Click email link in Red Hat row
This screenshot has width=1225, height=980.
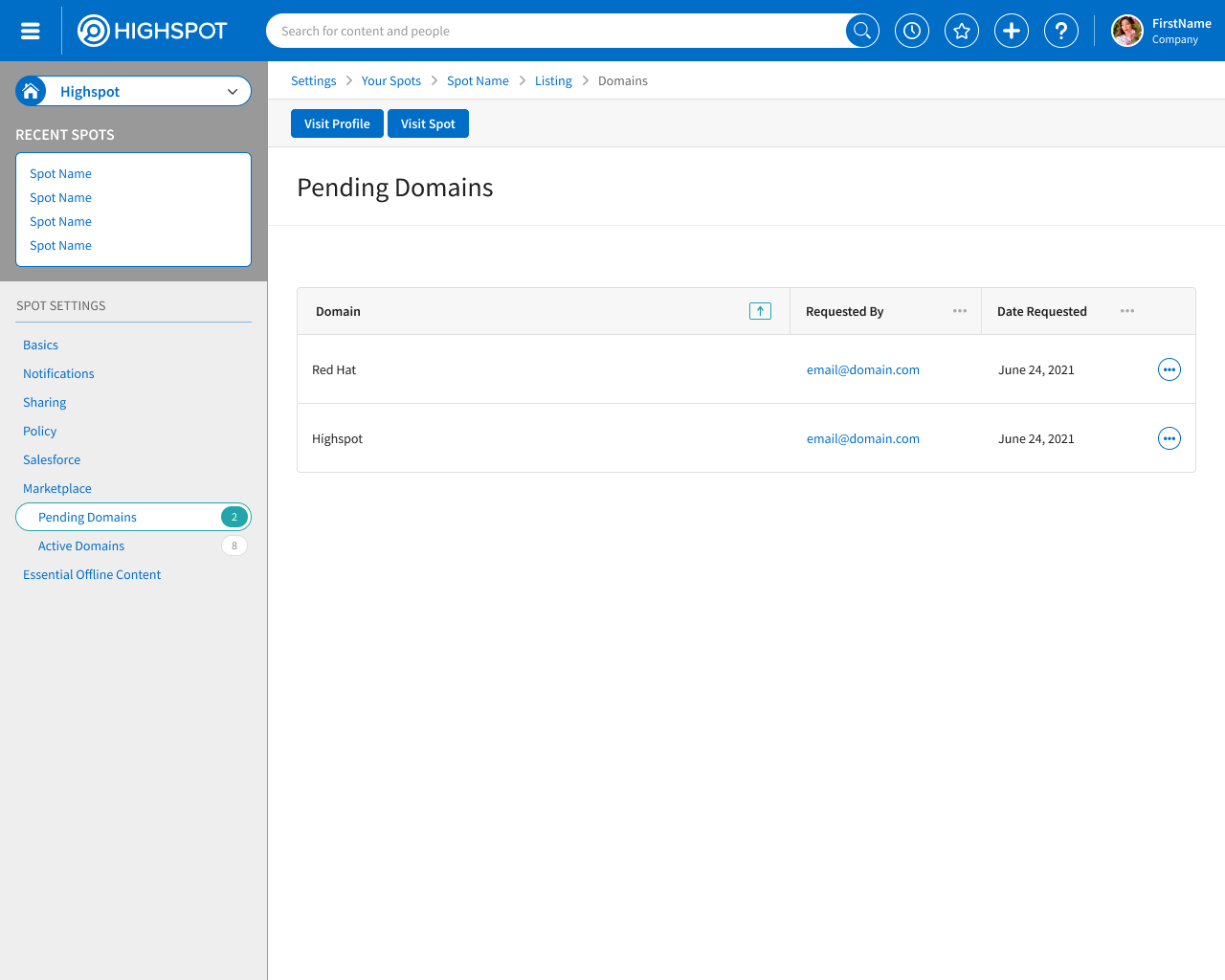(863, 369)
